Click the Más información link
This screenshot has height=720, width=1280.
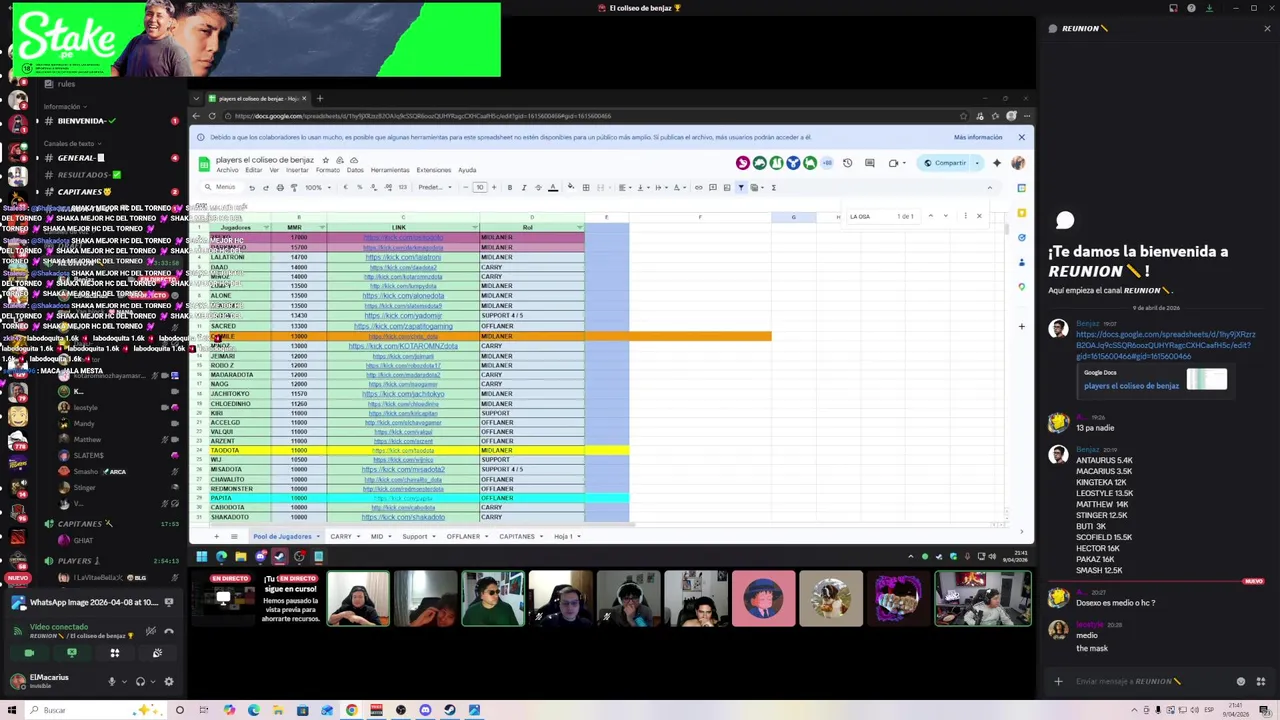pos(978,137)
